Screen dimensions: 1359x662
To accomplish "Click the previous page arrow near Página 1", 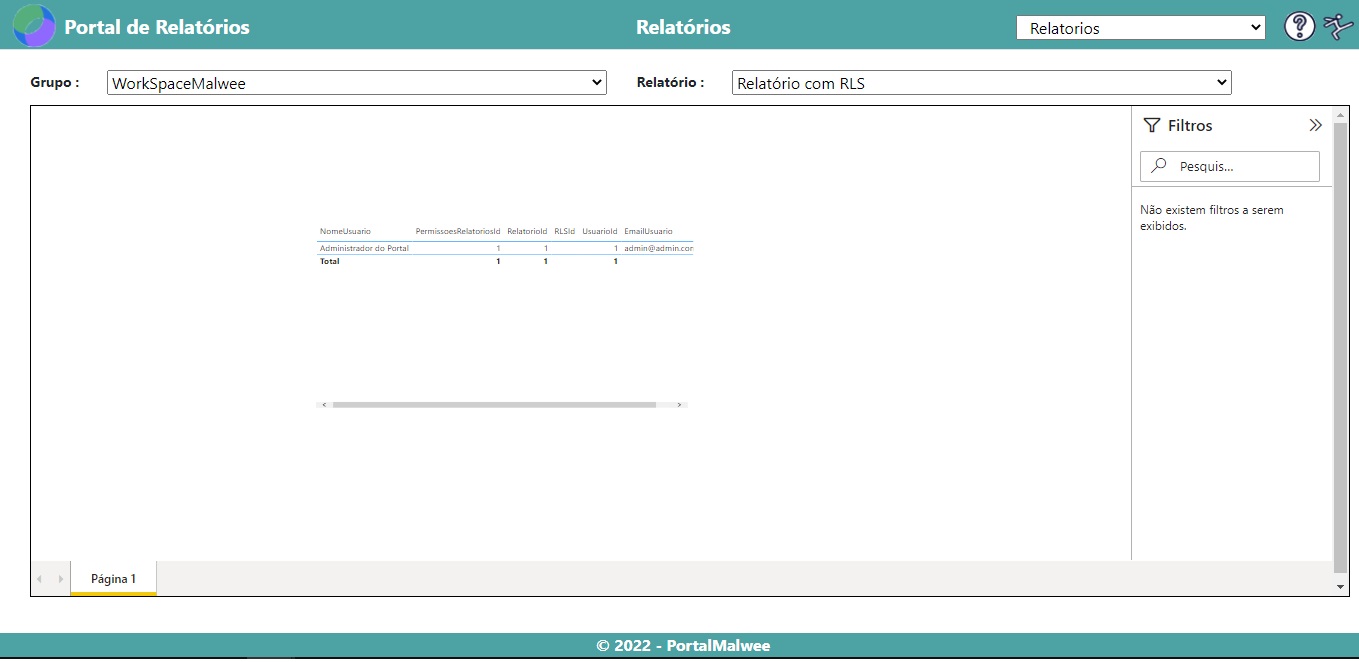I will 41,579.
